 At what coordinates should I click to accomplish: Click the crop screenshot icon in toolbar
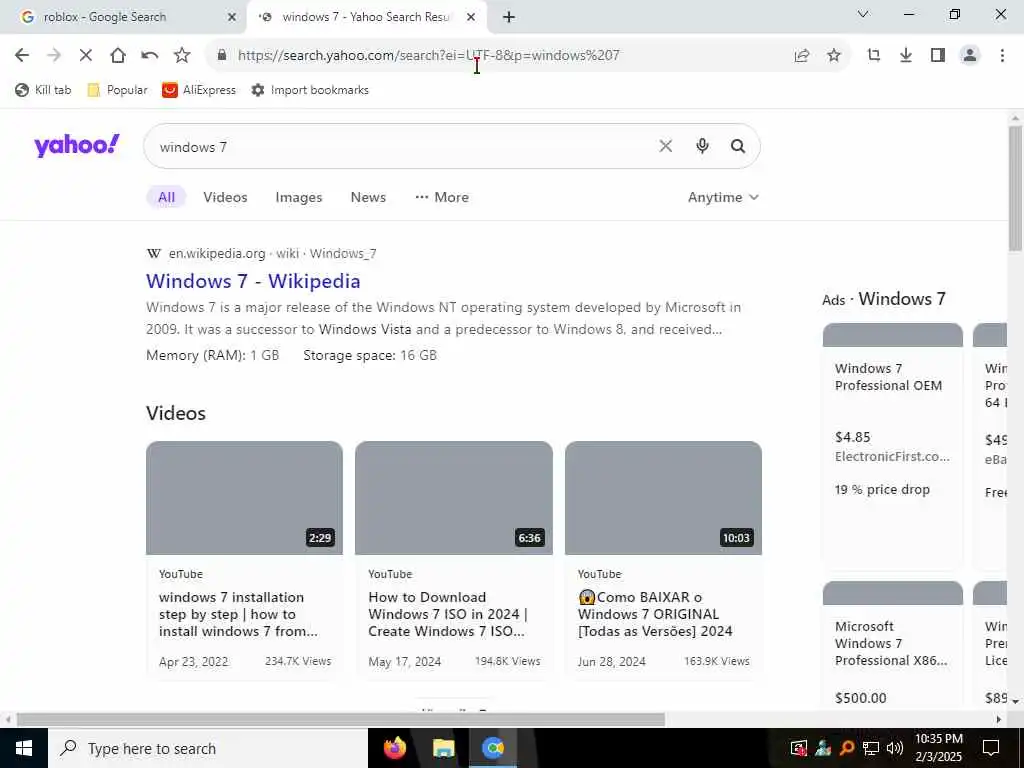click(874, 56)
